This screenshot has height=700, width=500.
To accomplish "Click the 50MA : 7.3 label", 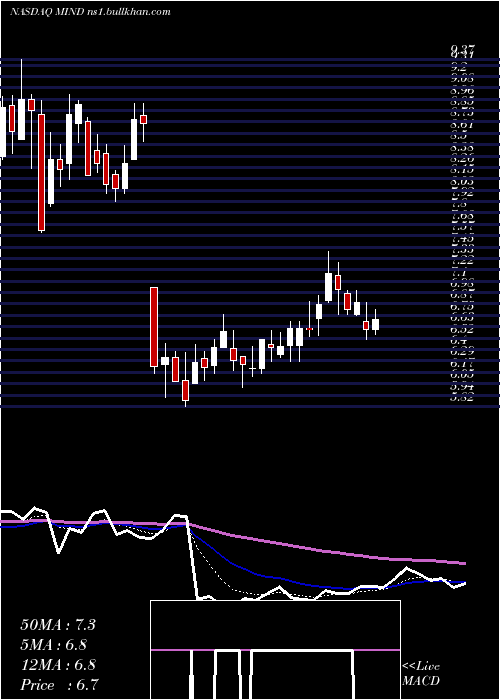I will point(58,625).
